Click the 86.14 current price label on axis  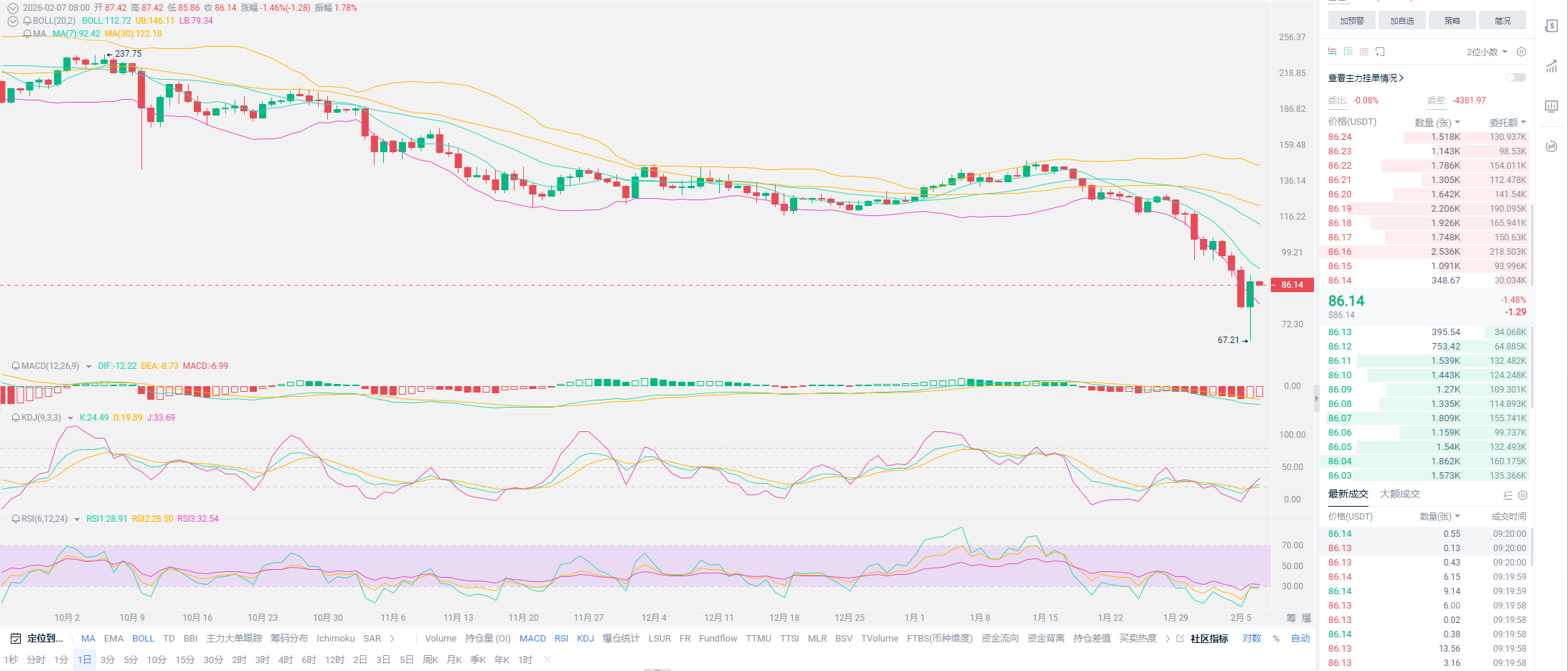(1292, 285)
